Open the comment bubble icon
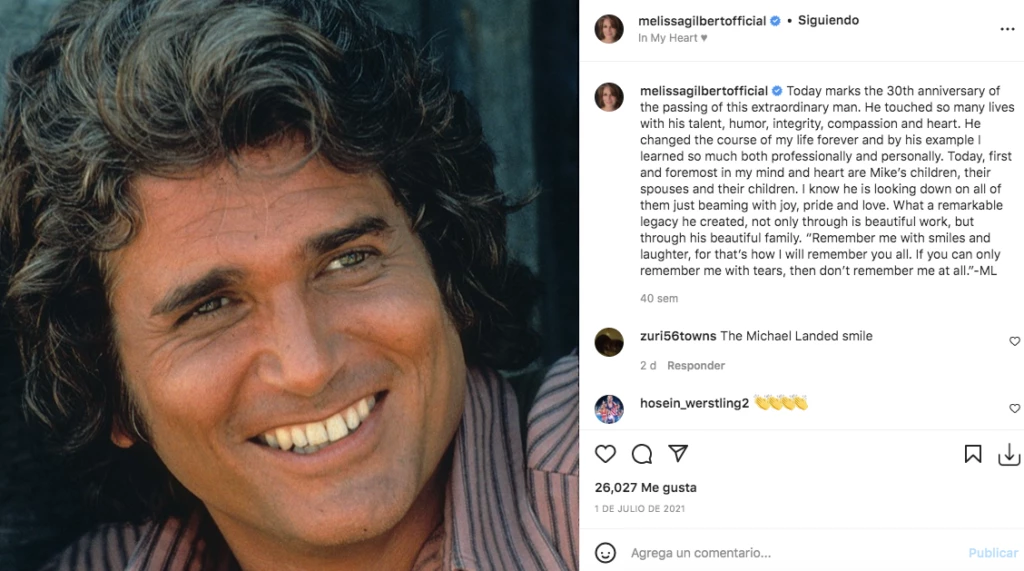 click(x=642, y=454)
